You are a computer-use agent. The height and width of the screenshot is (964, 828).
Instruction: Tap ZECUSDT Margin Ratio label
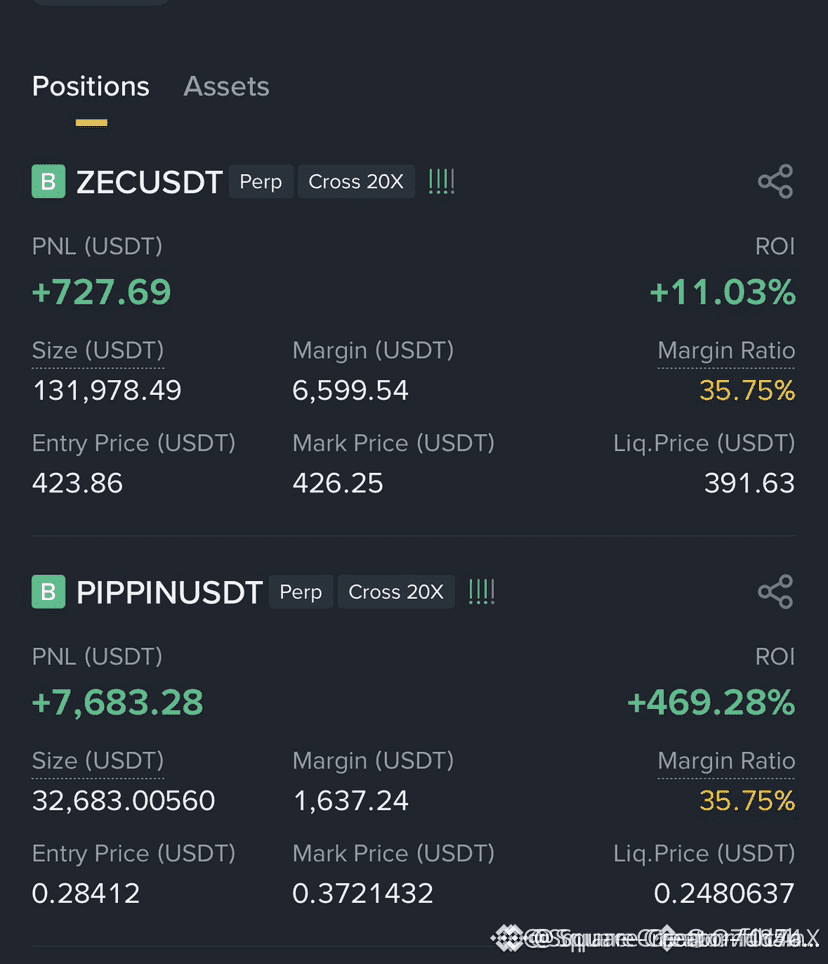pyautogui.click(x=726, y=351)
